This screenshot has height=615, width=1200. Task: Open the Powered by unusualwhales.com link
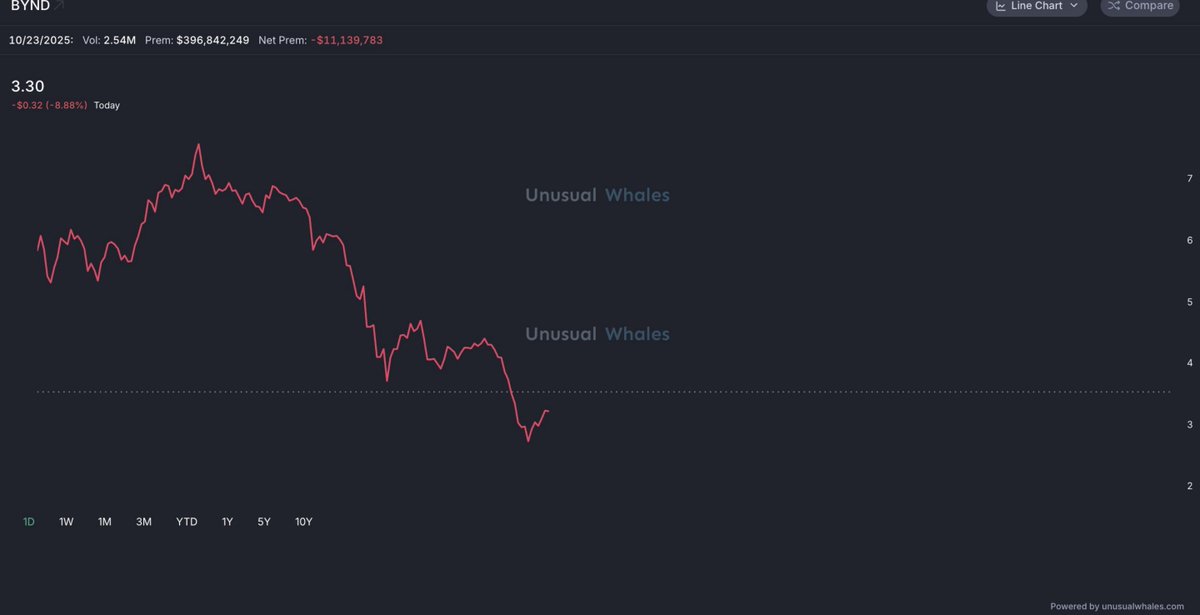tap(1120, 606)
